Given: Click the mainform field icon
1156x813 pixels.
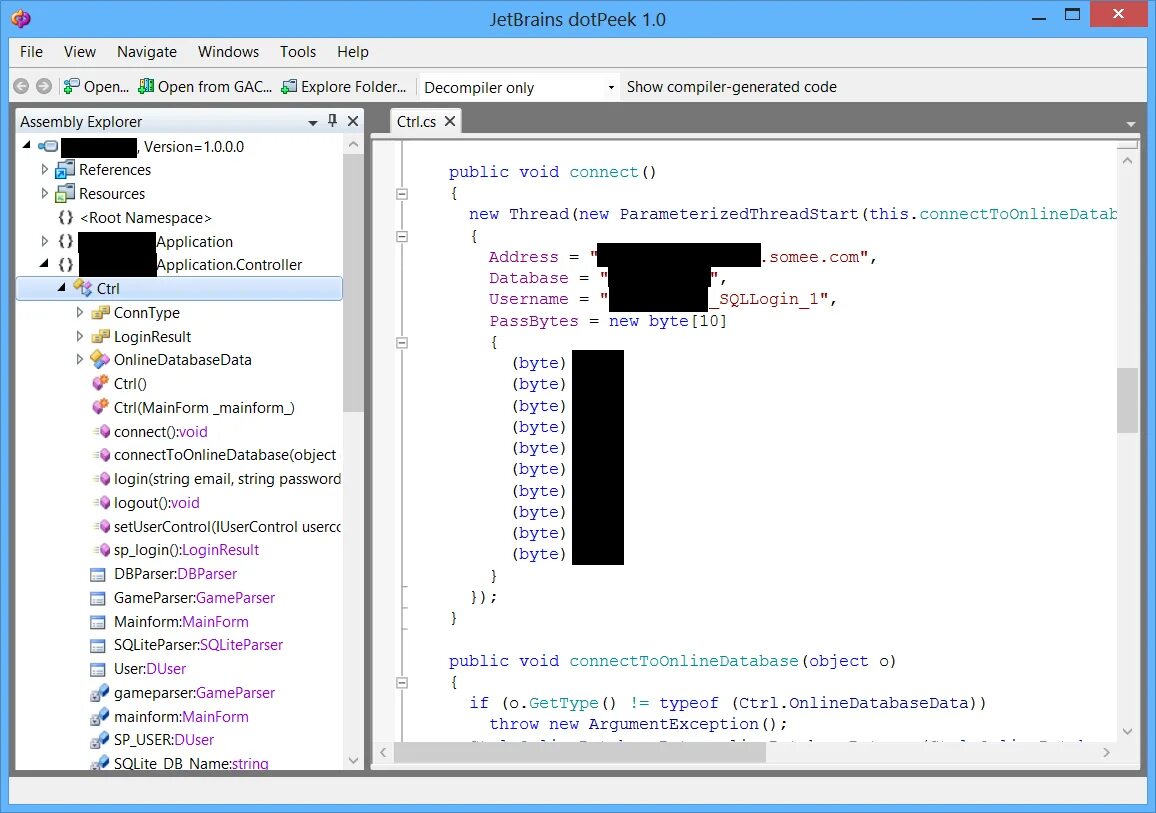Looking at the screenshot, I should pyautogui.click(x=100, y=716).
